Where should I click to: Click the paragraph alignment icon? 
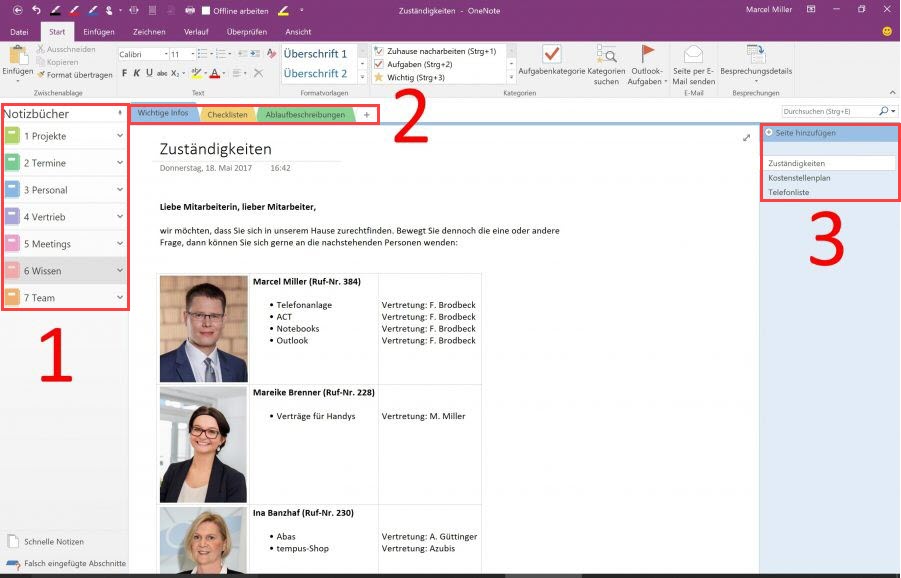tap(237, 73)
